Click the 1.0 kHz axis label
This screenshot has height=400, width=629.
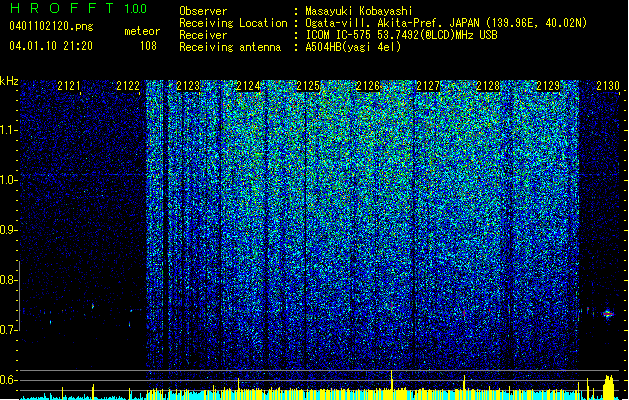(9, 180)
